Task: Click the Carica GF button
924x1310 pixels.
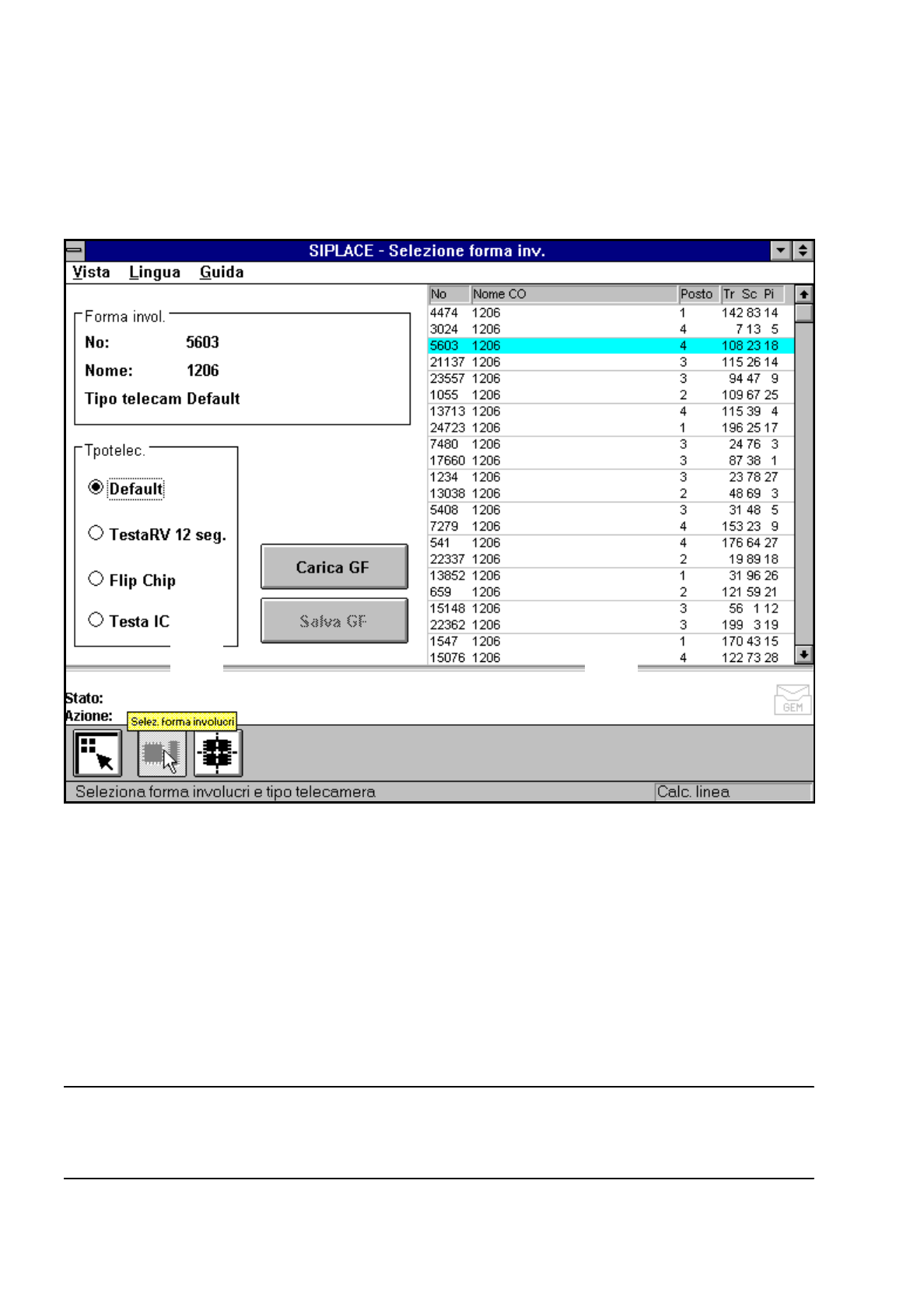Action: coord(334,566)
